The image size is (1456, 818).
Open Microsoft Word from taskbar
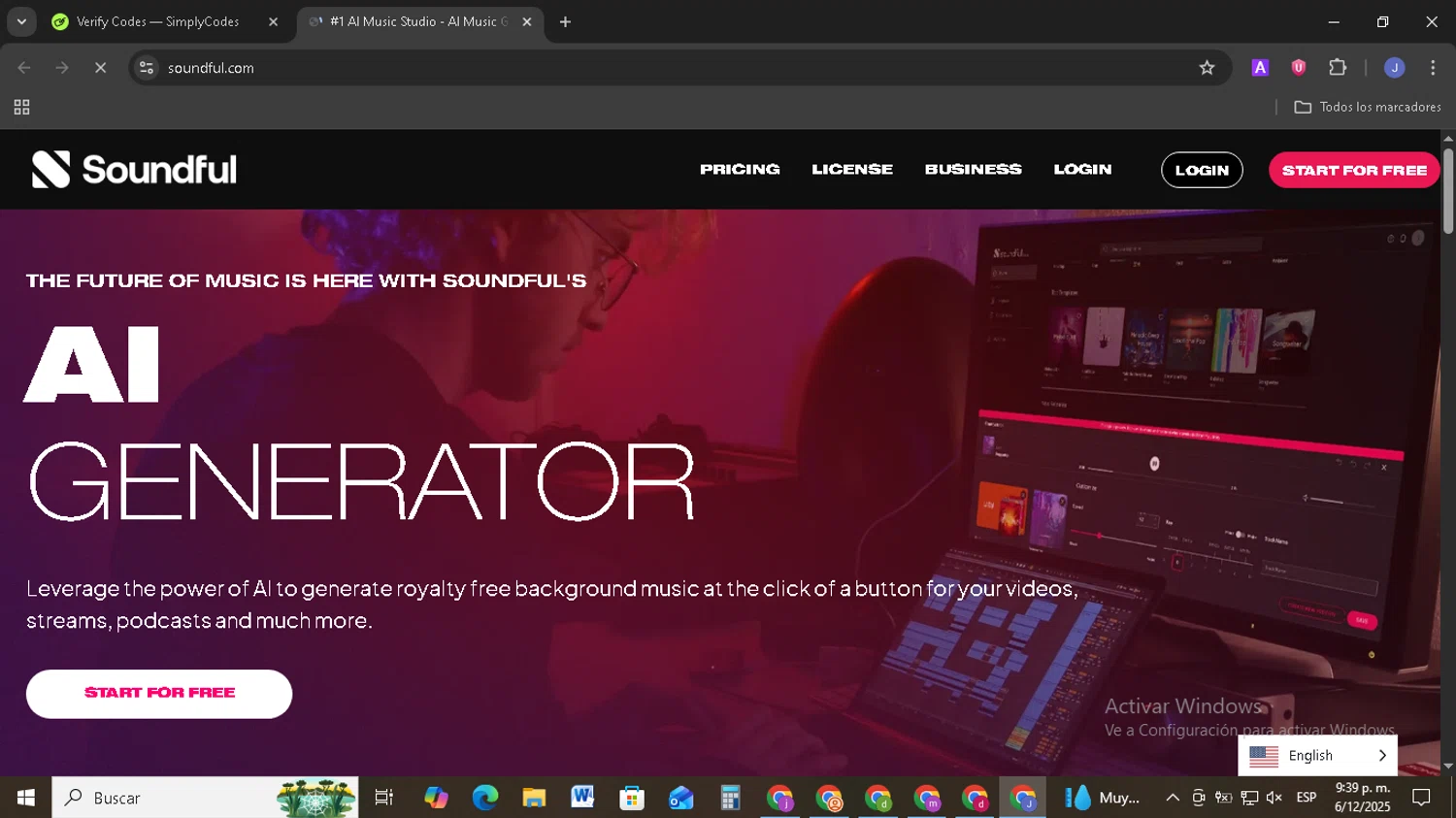click(x=582, y=798)
